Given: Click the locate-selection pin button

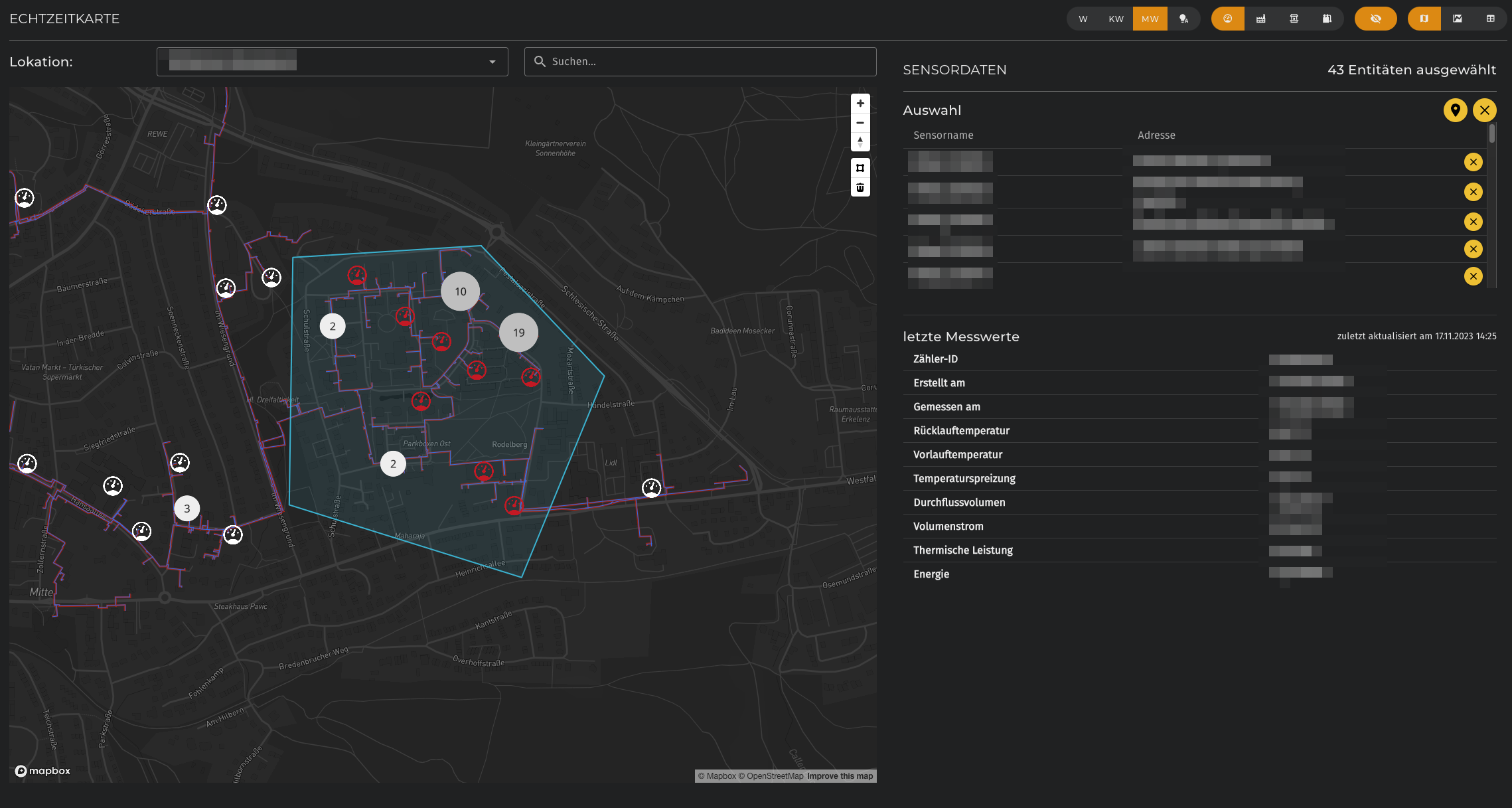Looking at the screenshot, I should pos(1455,110).
